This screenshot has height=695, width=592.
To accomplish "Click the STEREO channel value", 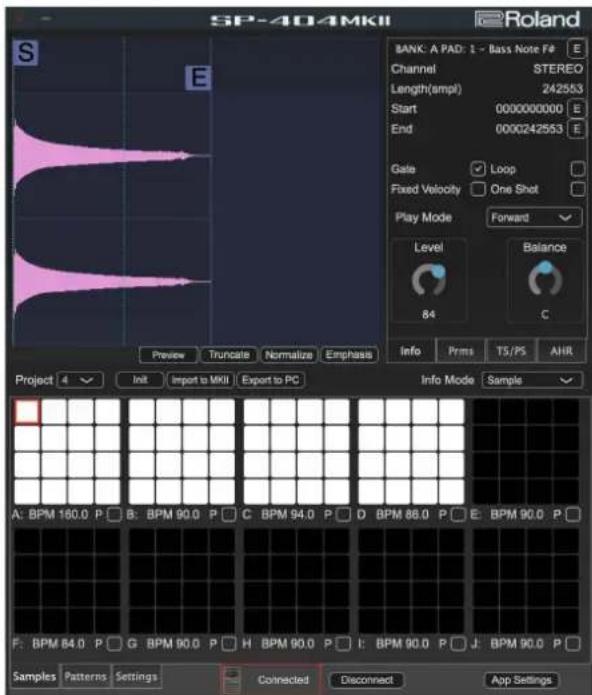I will pyautogui.click(x=558, y=69).
